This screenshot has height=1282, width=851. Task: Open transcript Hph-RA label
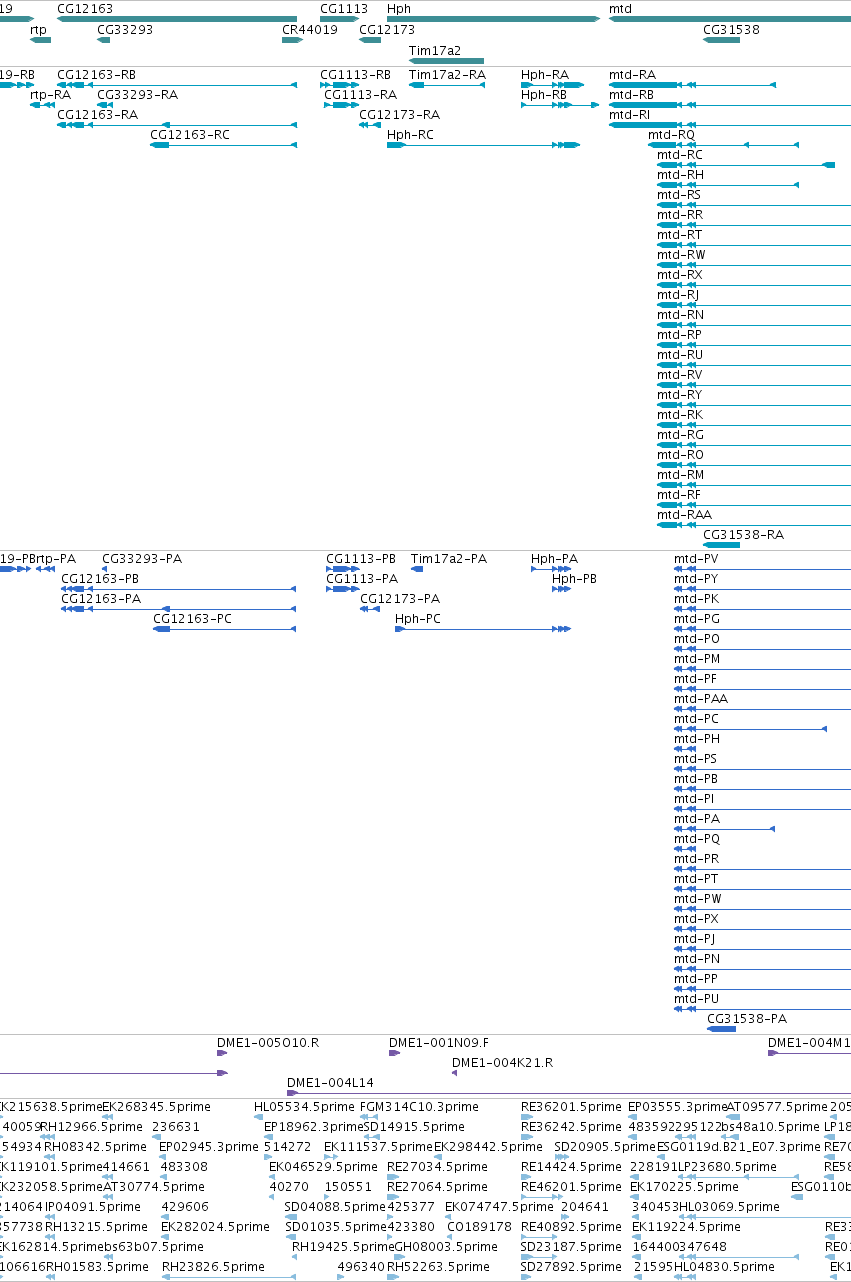(x=545, y=74)
